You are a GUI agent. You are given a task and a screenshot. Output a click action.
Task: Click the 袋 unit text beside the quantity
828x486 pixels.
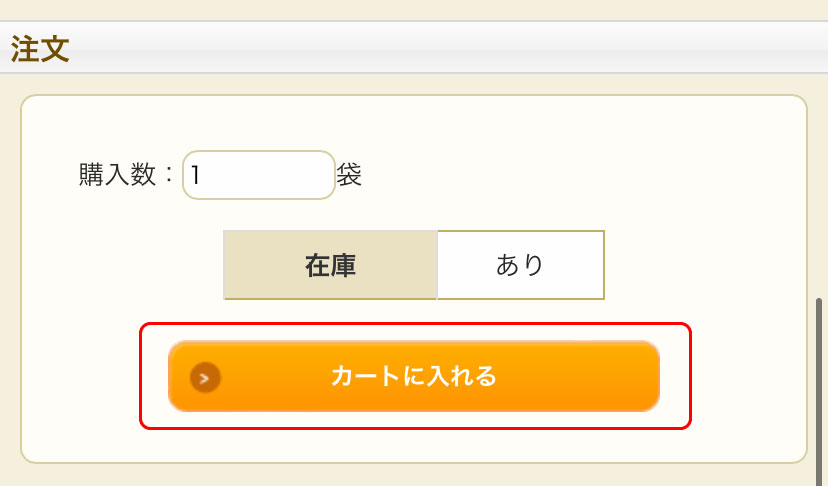pyautogui.click(x=349, y=174)
